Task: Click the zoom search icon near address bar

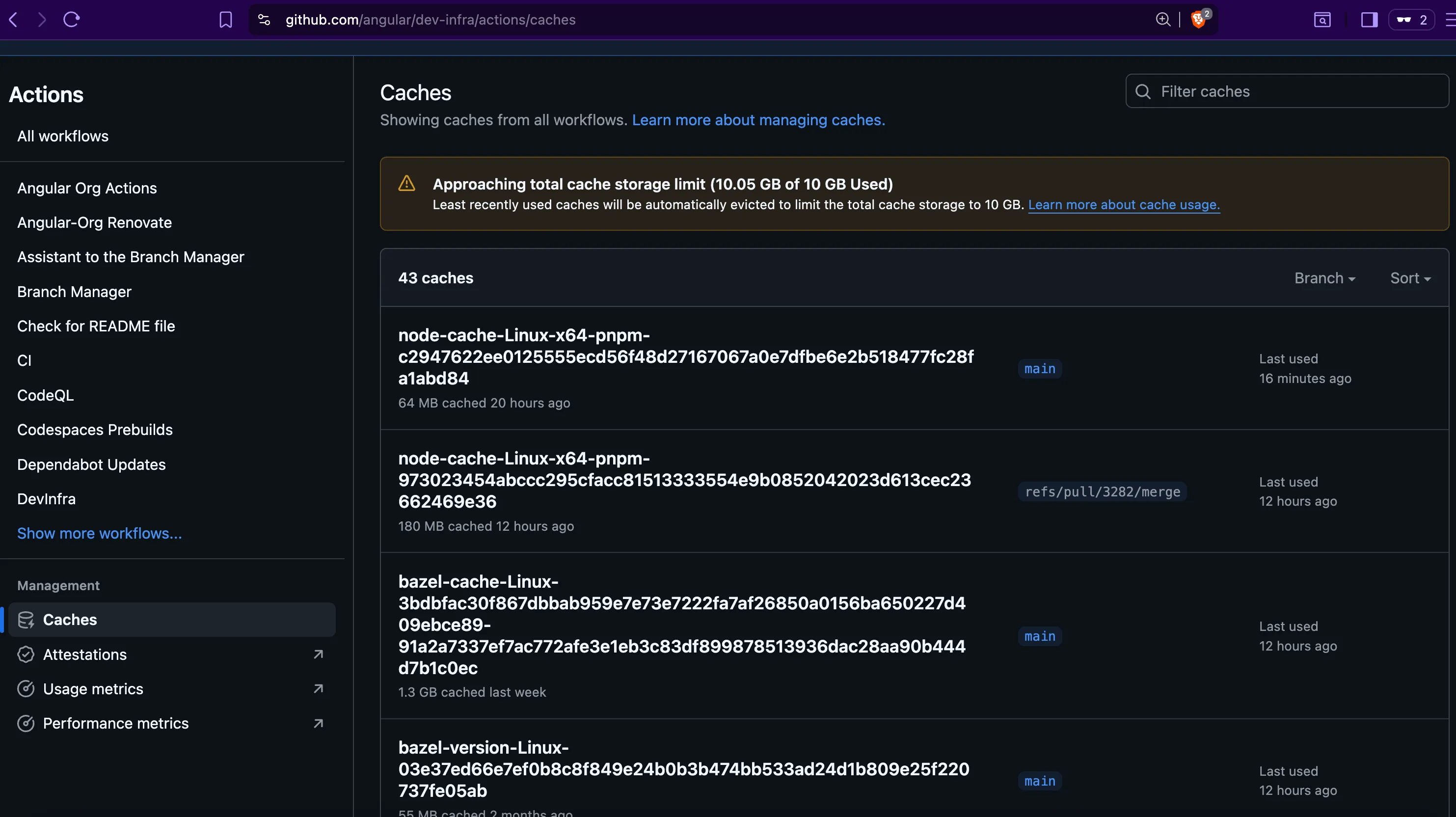Action: (1162, 19)
